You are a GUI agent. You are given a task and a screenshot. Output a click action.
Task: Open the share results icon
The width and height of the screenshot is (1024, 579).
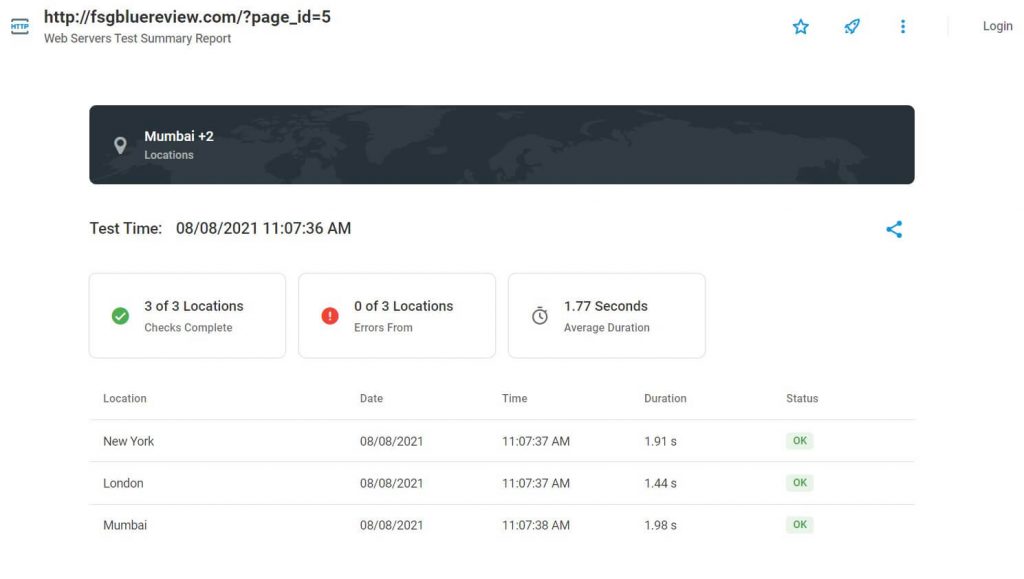894,229
